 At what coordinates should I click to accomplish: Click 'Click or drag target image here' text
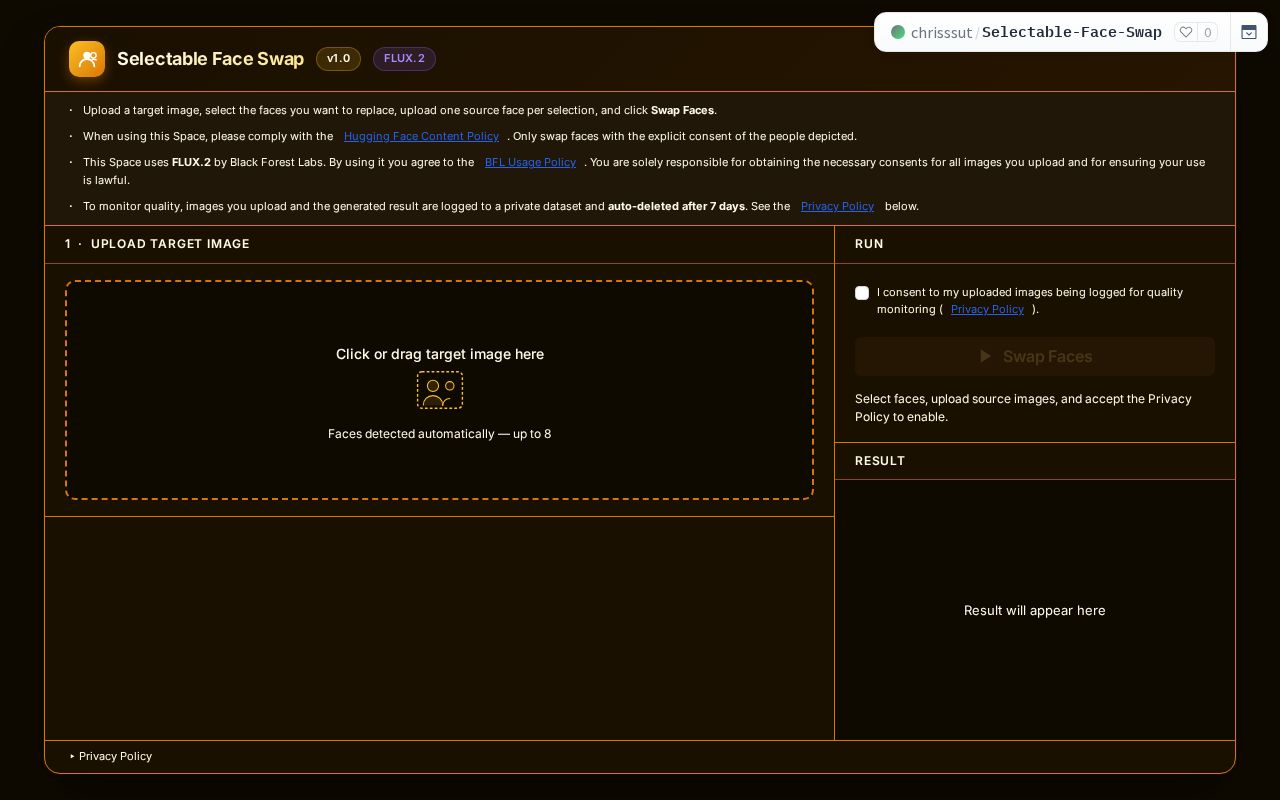coord(440,354)
